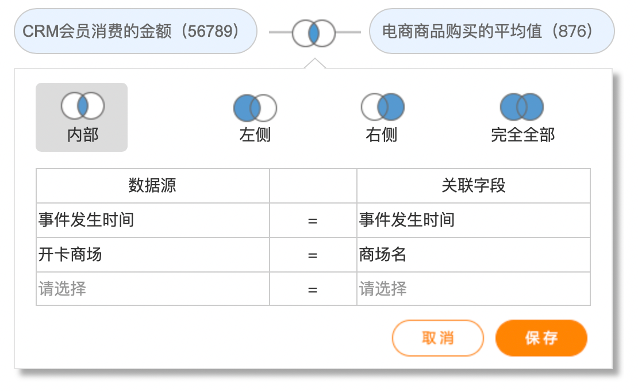Select the 左侧 join type label
Image resolution: width=639 pixels, height=391 pixels.
(x=255, y=135)
